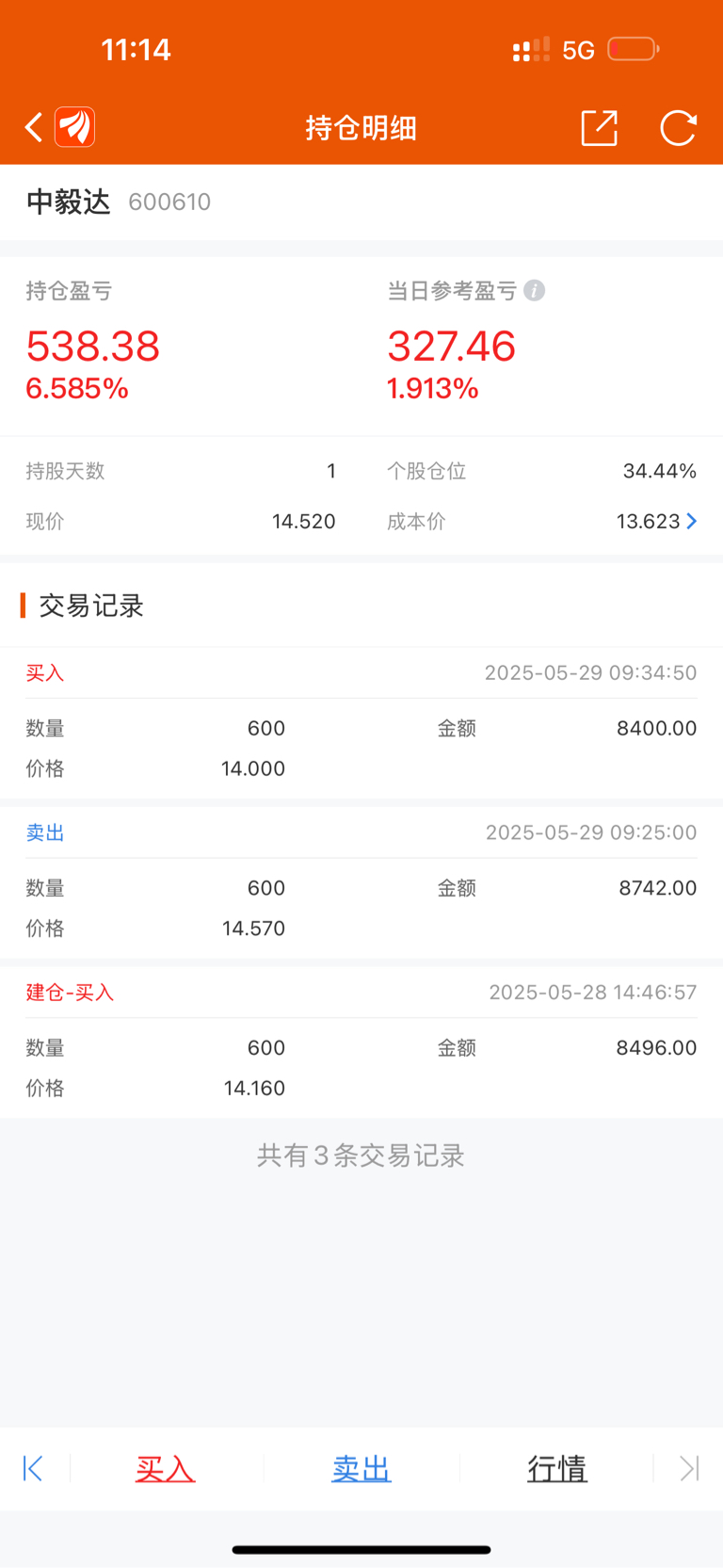Tap the share export icon
This screenshot has height=1568, width=723.
[599, 128]
